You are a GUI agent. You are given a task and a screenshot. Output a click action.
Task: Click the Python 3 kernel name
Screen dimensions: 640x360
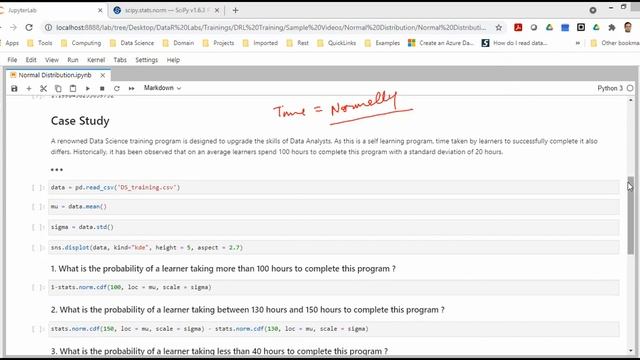point(610,88)
